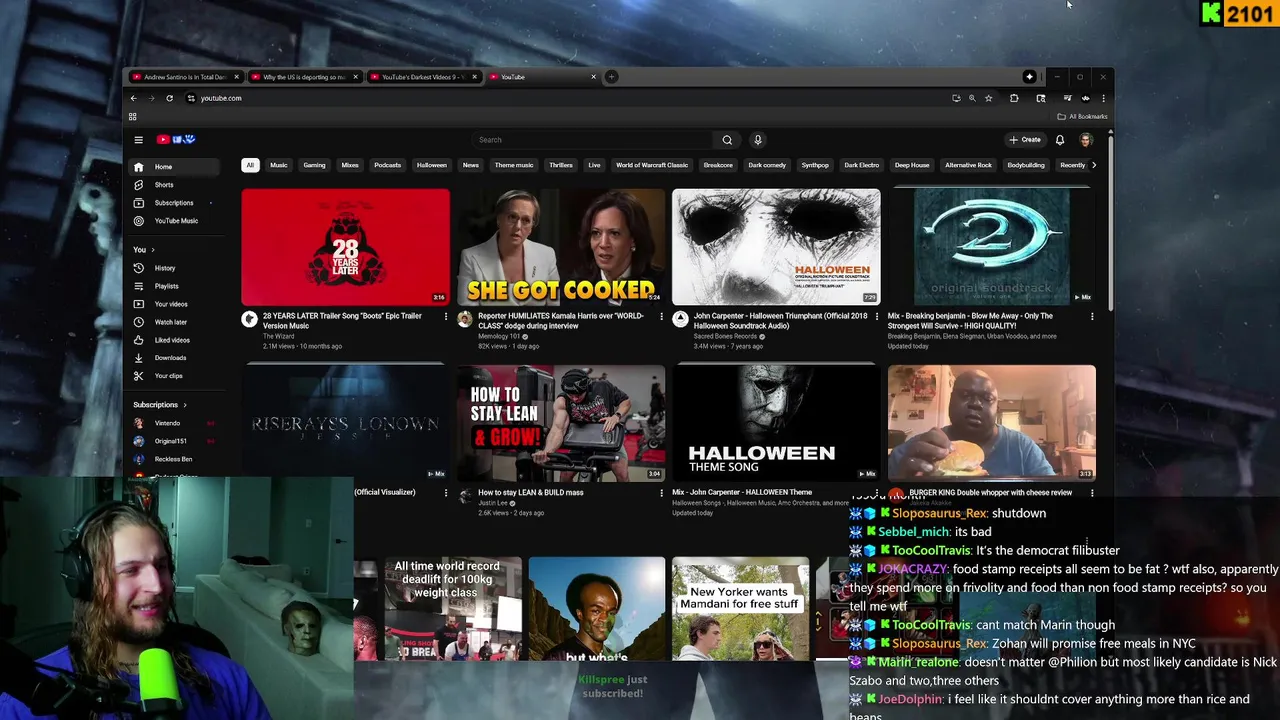Expand the Subscriptions section heading
Image resolution: width=1280 pixels, height=720 pixels.
[x=160, y=405]
